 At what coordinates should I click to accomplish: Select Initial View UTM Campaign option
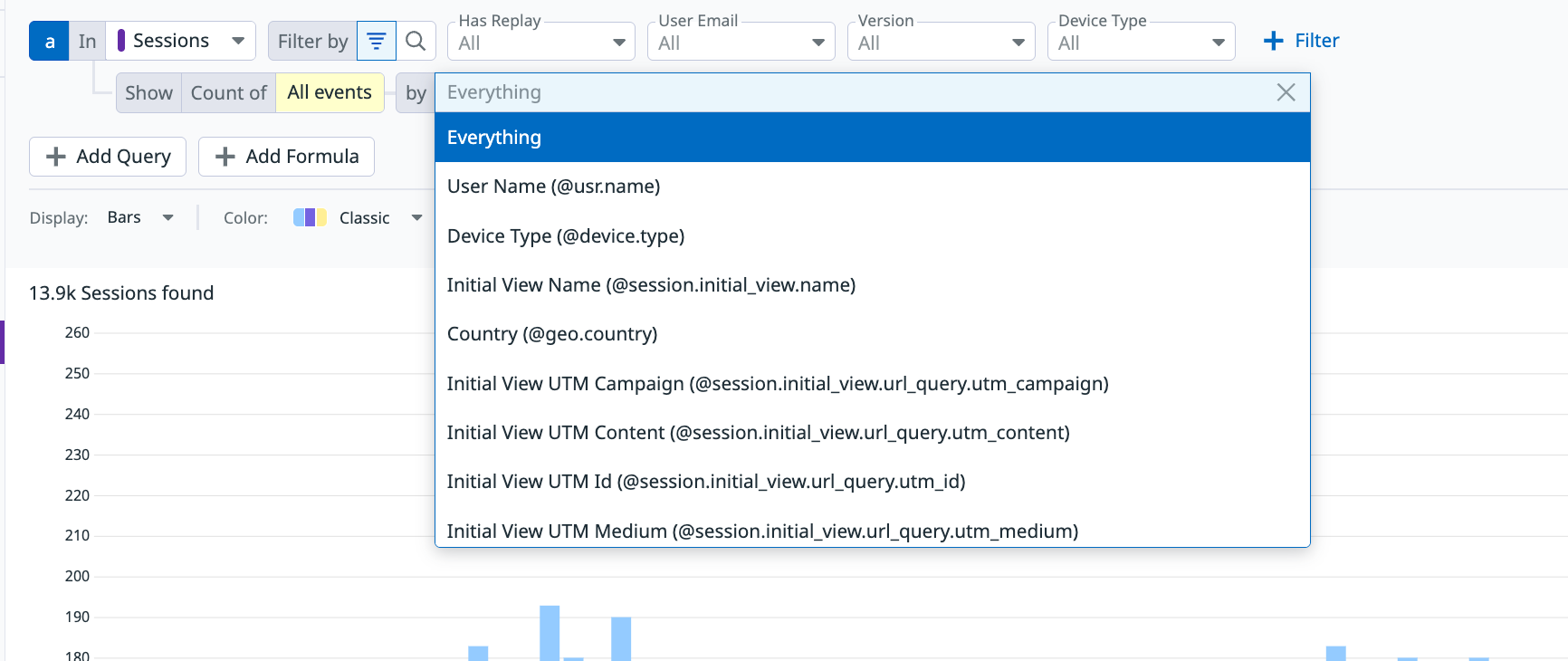[778, 384]
